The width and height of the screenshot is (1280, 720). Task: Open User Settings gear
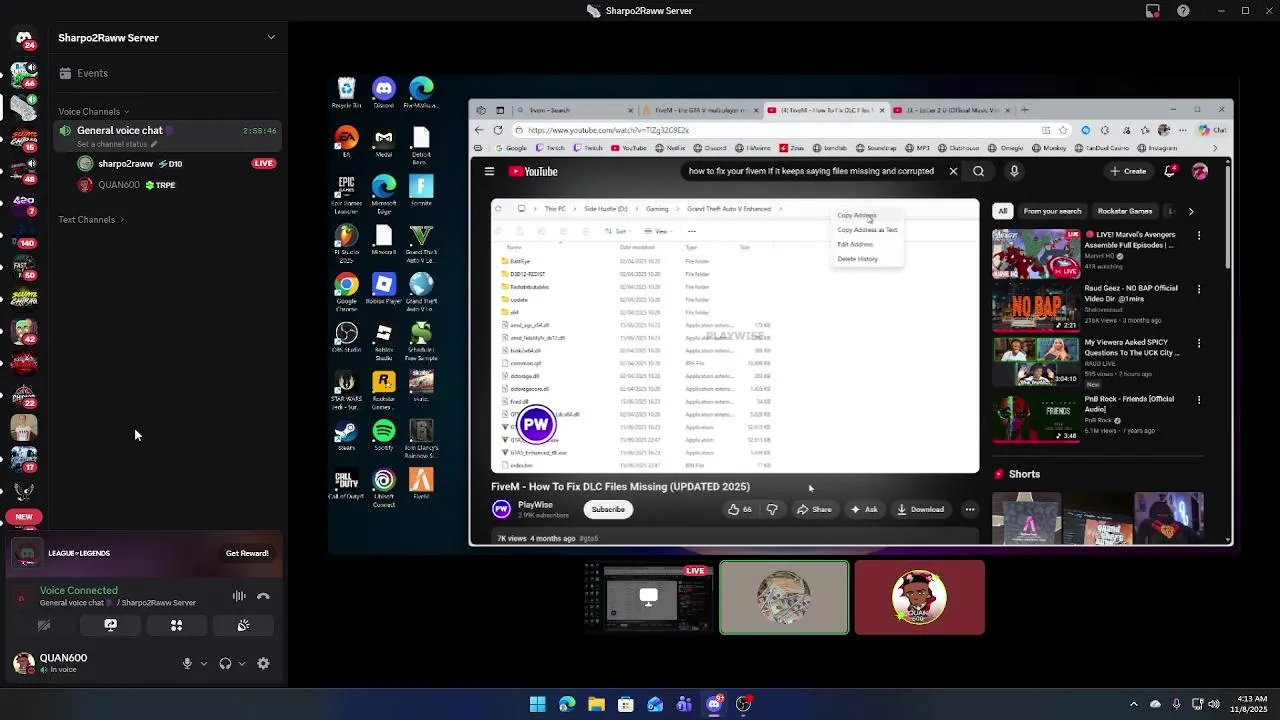click(x=263, y=663)
